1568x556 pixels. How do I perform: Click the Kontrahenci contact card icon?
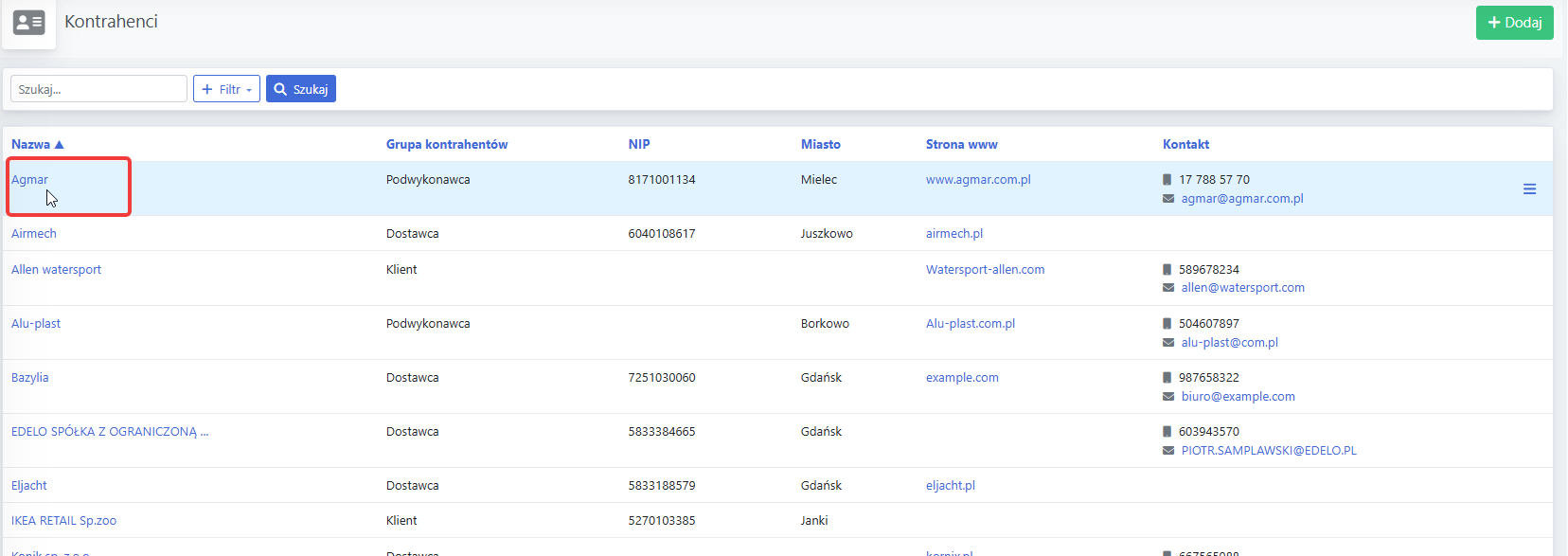coord(29,22)
